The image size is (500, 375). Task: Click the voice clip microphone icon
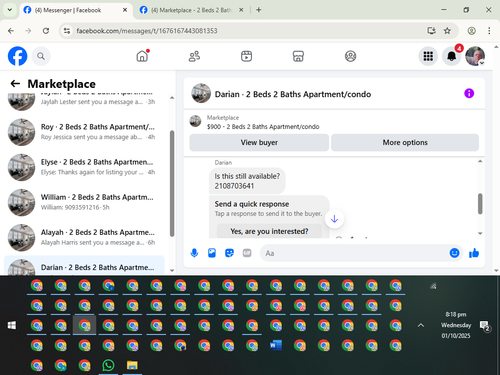click(194, 253)
